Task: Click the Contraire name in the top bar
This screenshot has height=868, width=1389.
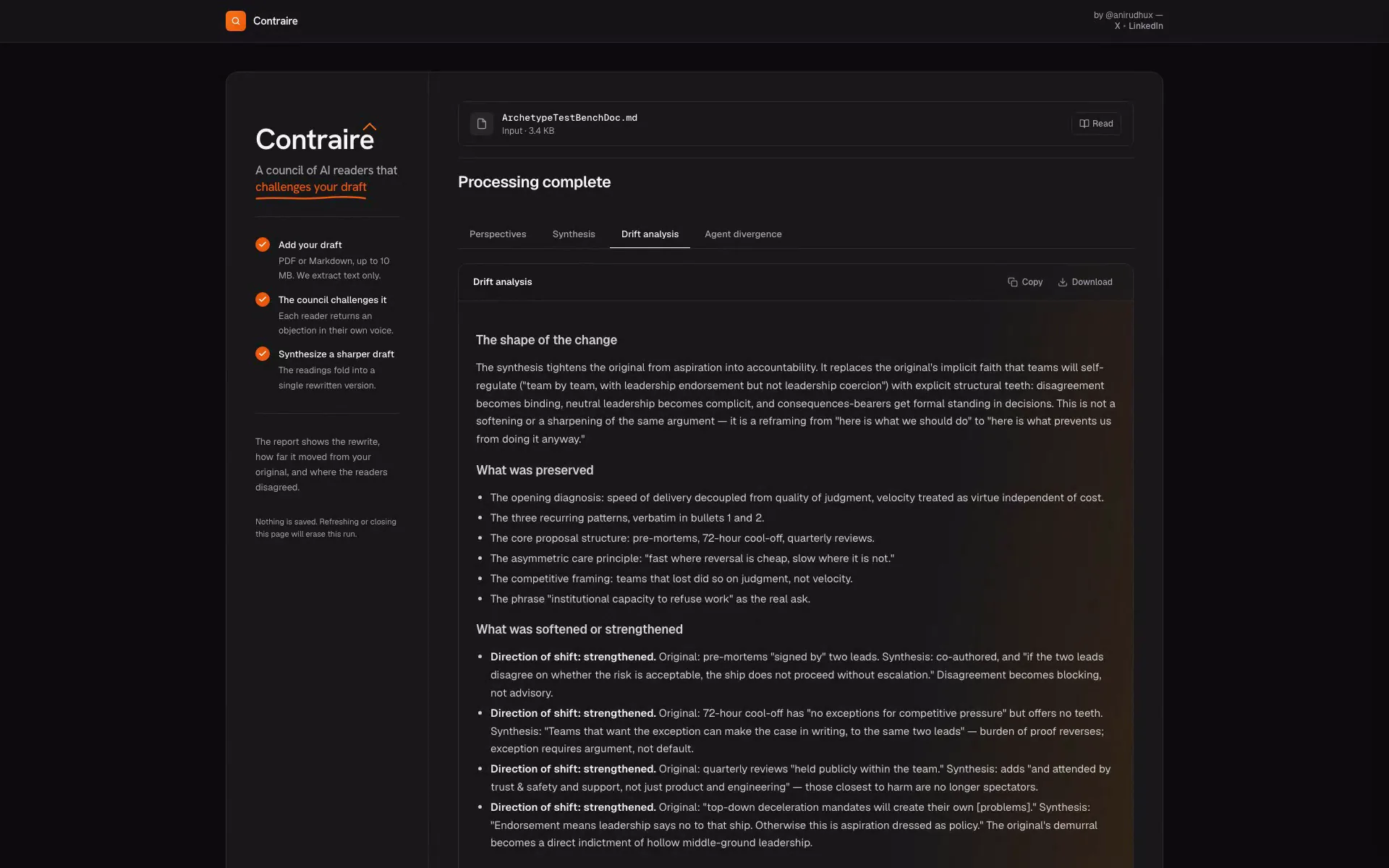Action: coord(276,21)
